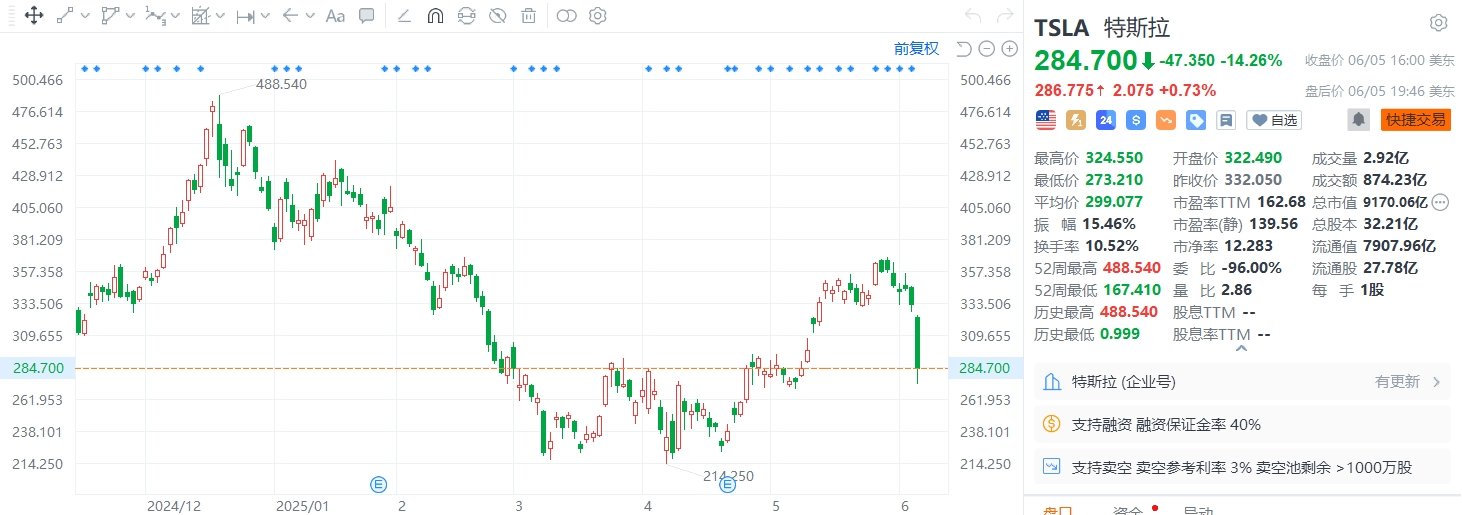Open trend line tool dropdown arrow

tap(84, 16)
